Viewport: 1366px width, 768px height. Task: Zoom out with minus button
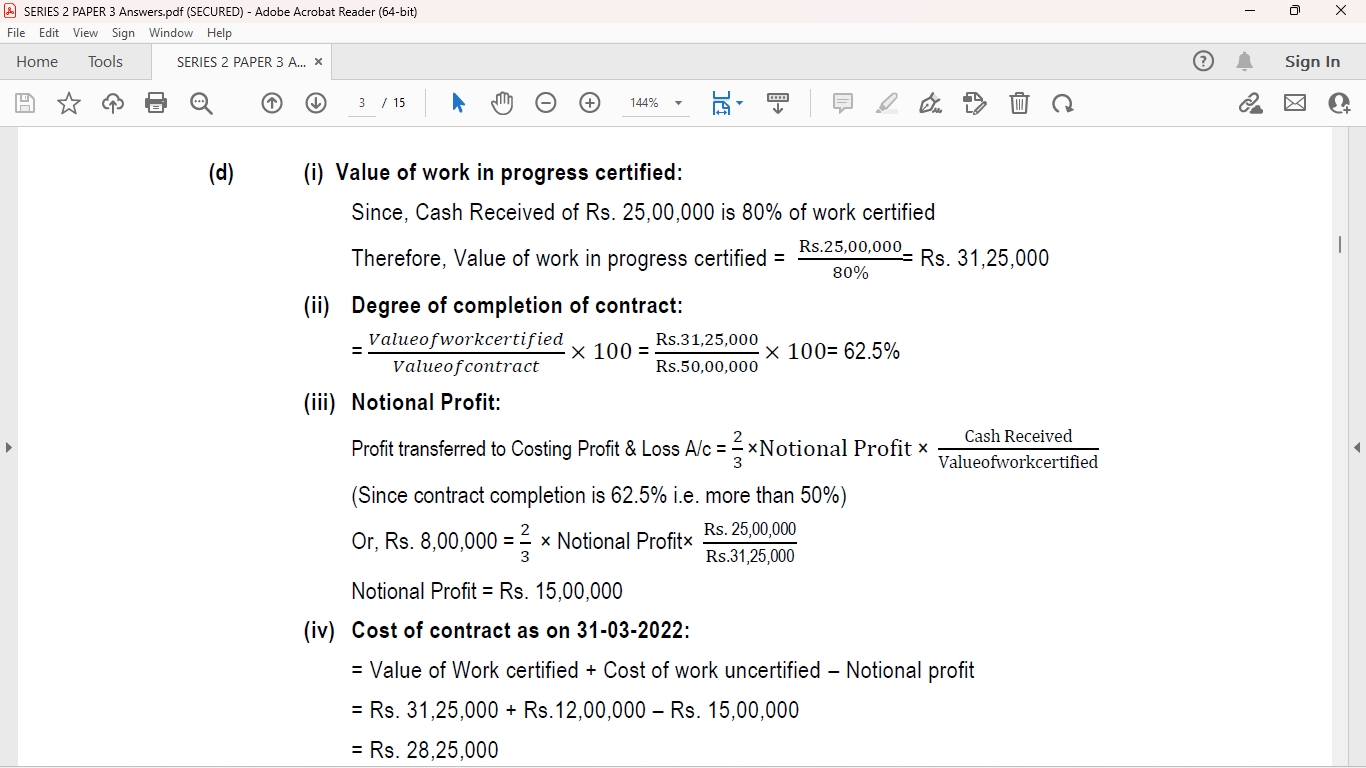pos(546,103)
